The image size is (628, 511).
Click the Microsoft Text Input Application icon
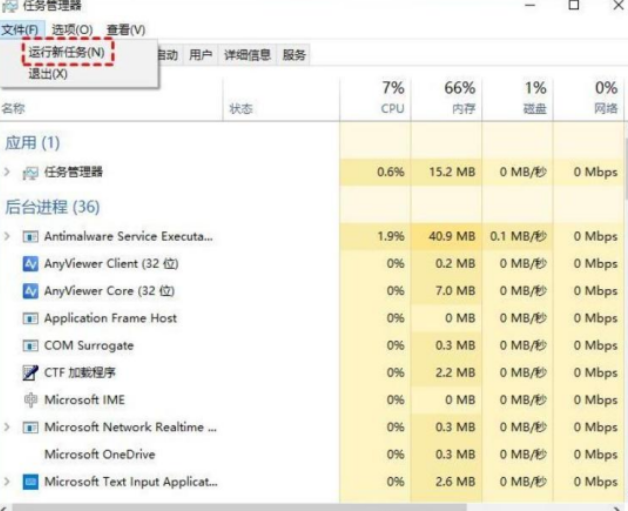click(30, 482)
